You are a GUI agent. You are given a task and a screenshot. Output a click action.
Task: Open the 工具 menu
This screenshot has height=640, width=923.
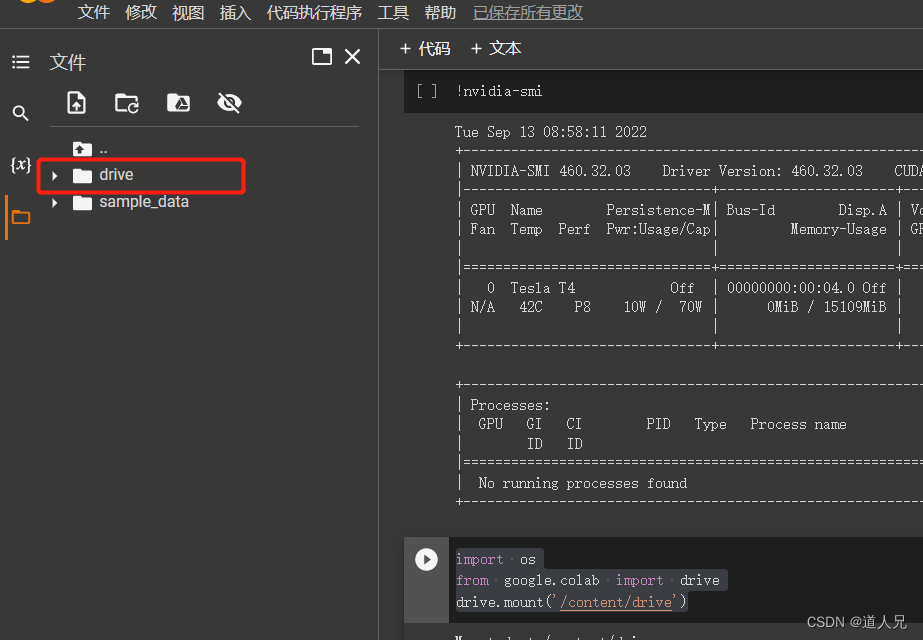[x=393, y=12]
